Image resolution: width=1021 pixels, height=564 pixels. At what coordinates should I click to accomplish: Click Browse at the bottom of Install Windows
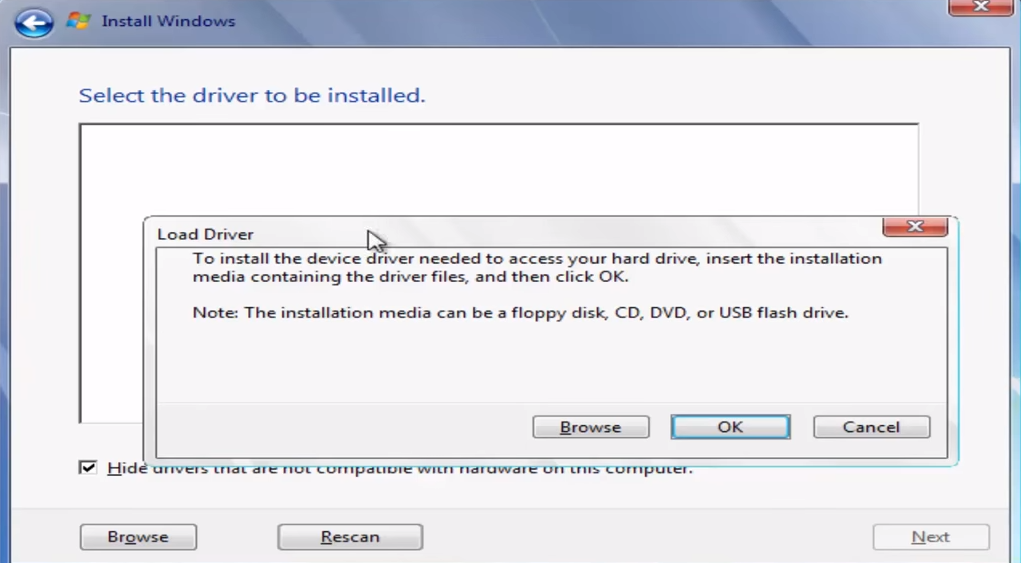click(138, 537)
